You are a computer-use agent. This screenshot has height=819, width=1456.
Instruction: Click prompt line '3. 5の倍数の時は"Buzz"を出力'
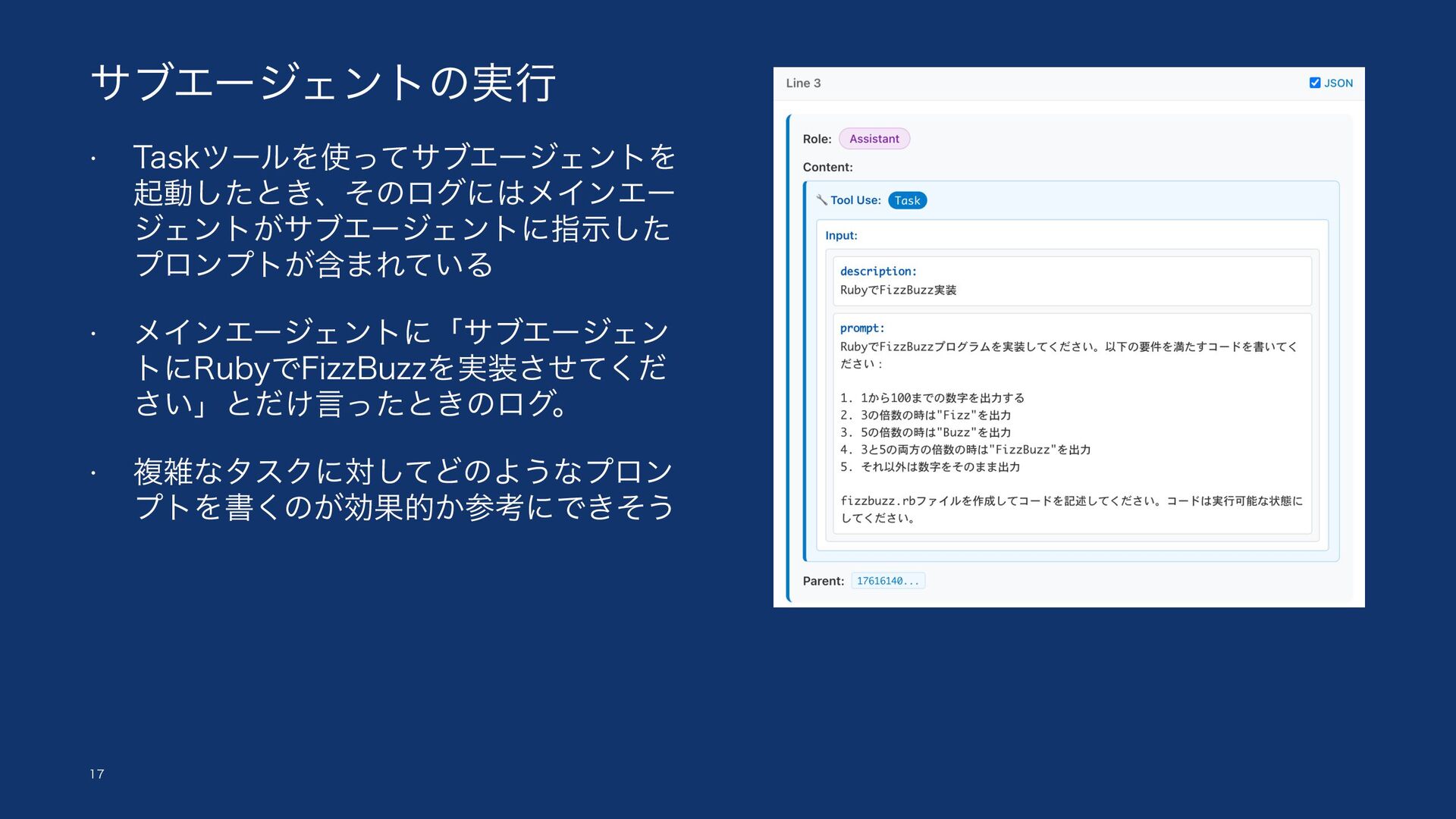point(926,433)
